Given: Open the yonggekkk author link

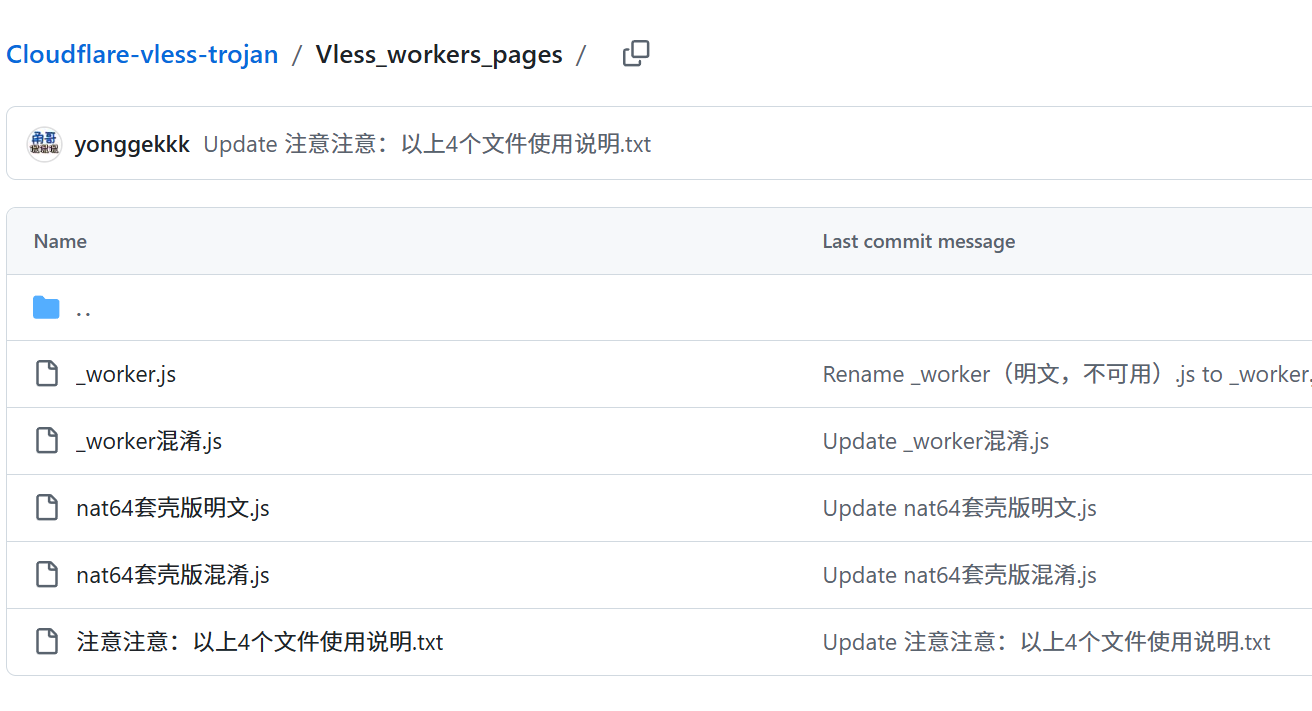Looking at the screenshot, I should click(x=132, y=144).
